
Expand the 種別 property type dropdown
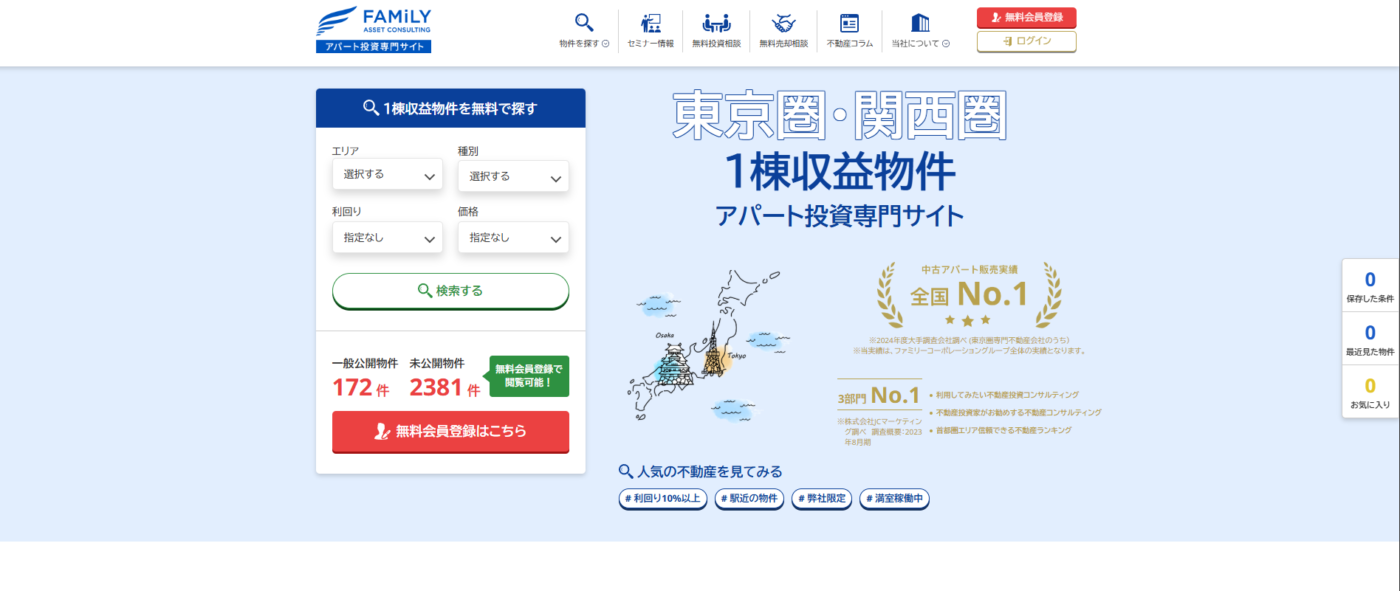point(513,174)
